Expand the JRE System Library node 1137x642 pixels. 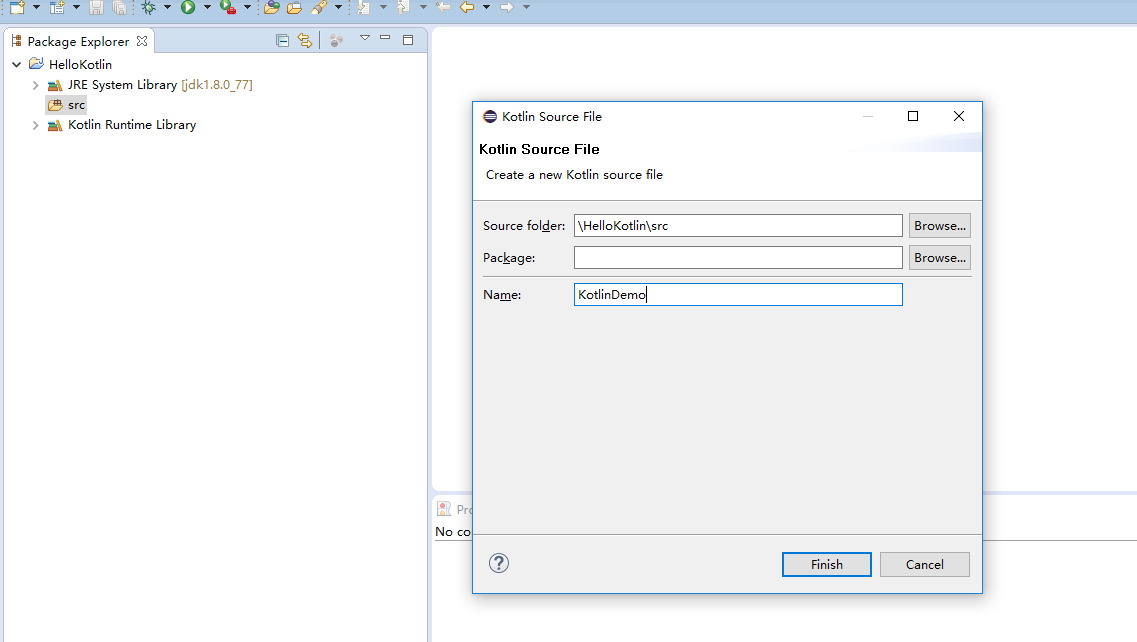pos(35,85)
